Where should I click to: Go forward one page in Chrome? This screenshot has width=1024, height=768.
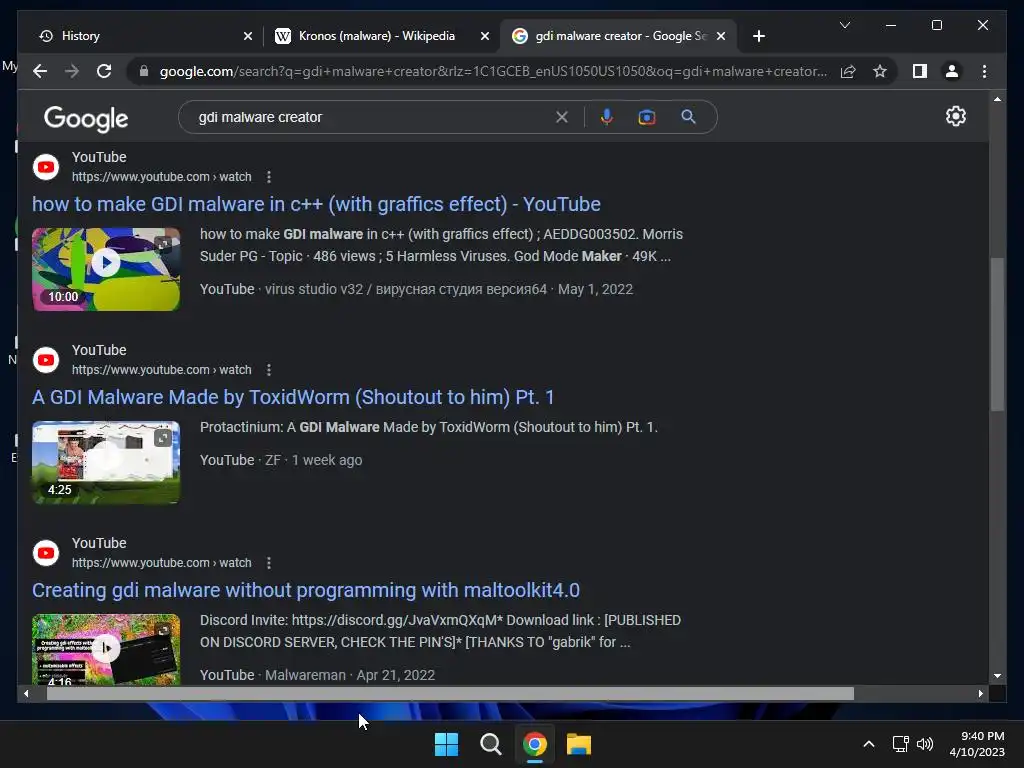[x=72, y=71]
